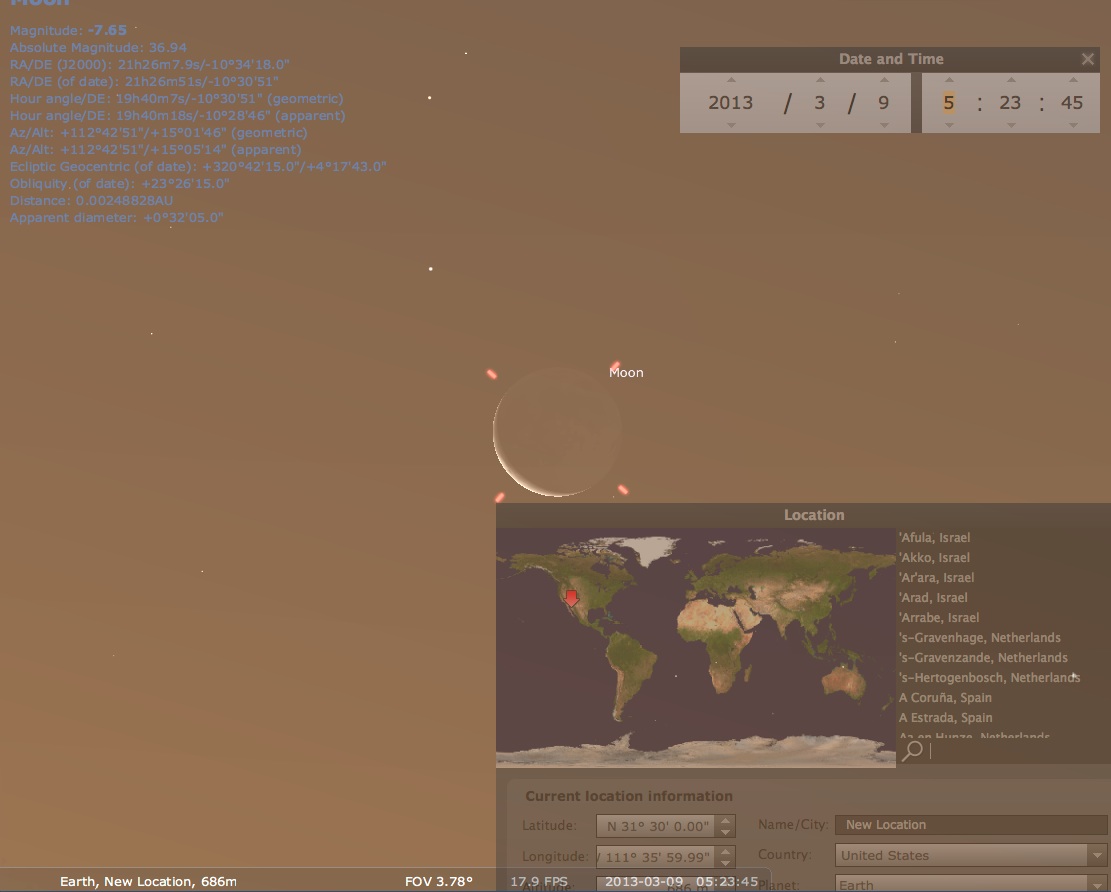This screenshot has width=1111, height=892.
Task: Click the Moon in the sky view
Action: point(557,432)
